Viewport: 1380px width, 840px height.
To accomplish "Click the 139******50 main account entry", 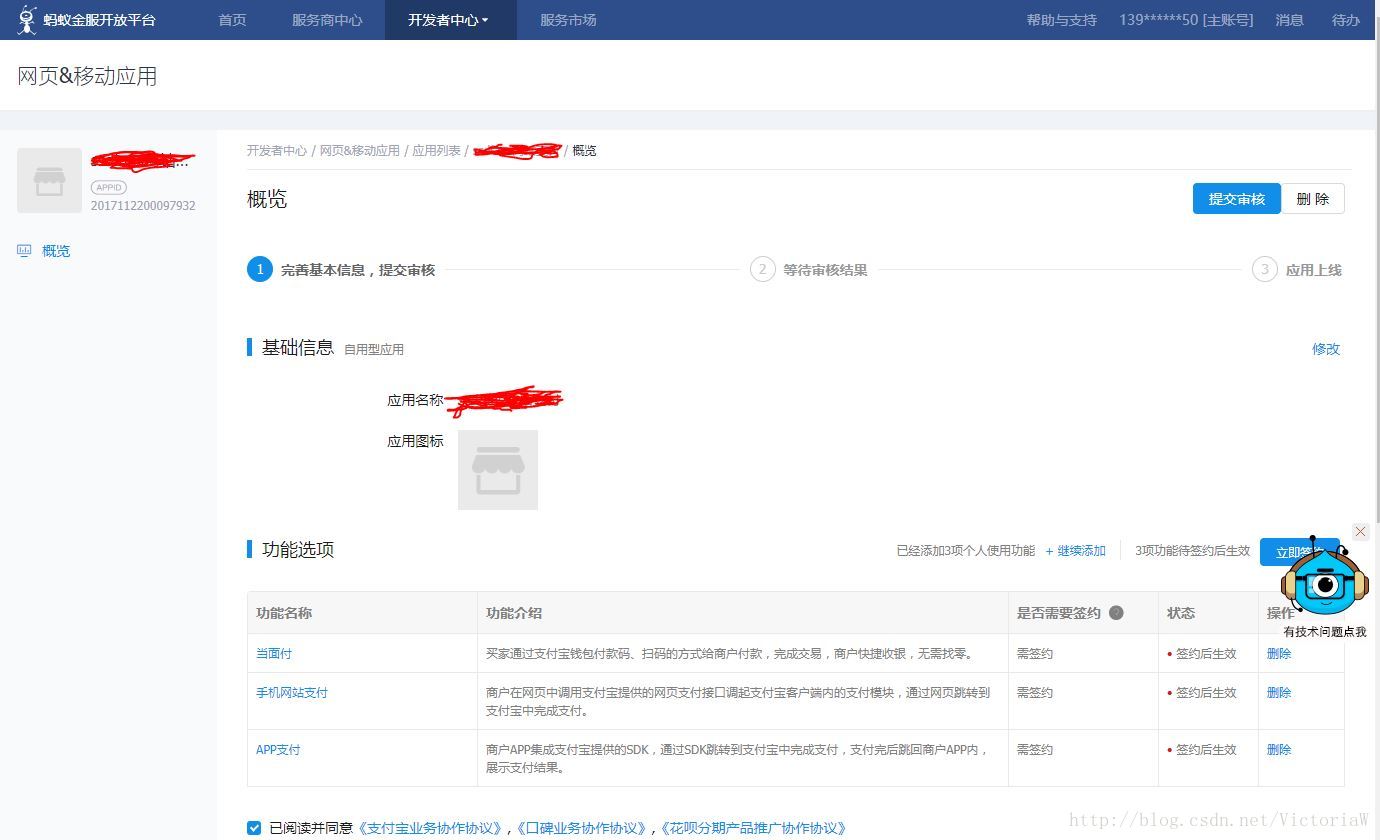I will pos(1186,20).
